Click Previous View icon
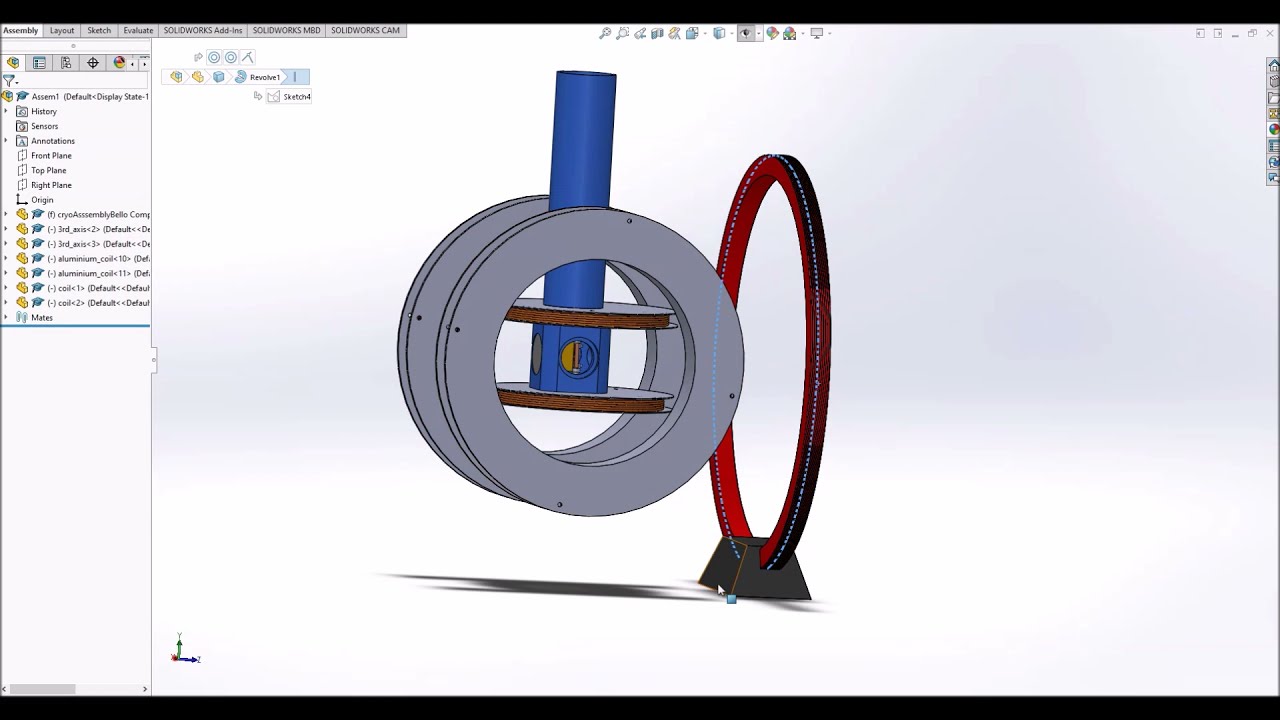This screenshot has height=720, width=1280. coord(640,33)
